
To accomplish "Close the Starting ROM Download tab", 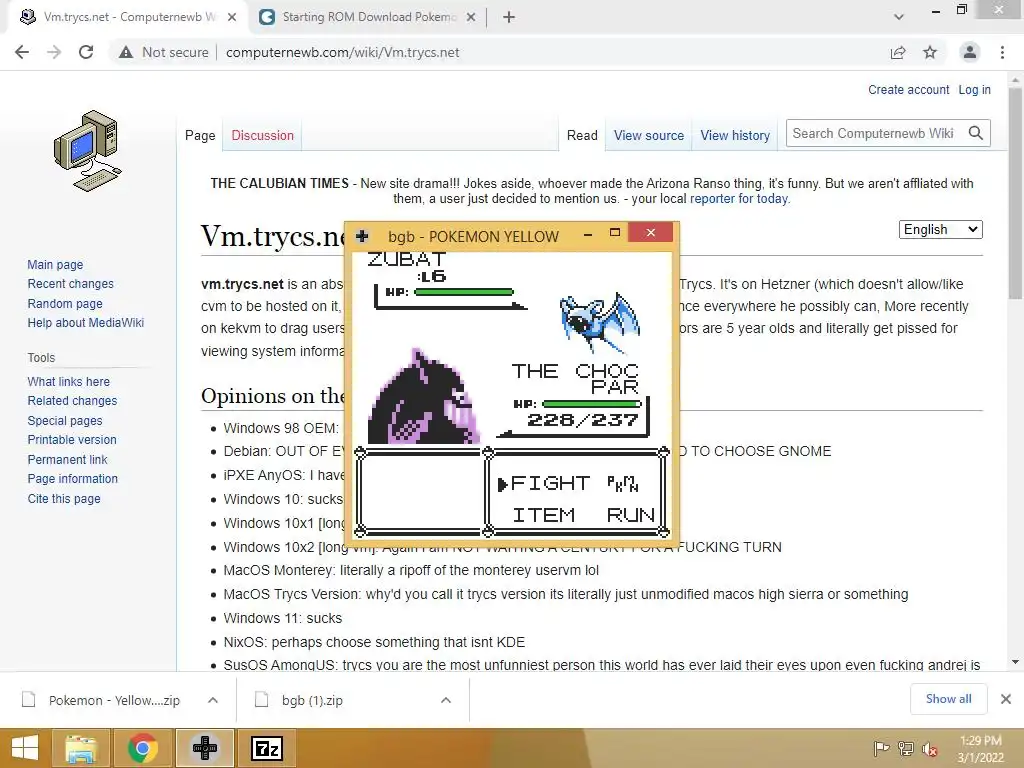I will point(471,17).
